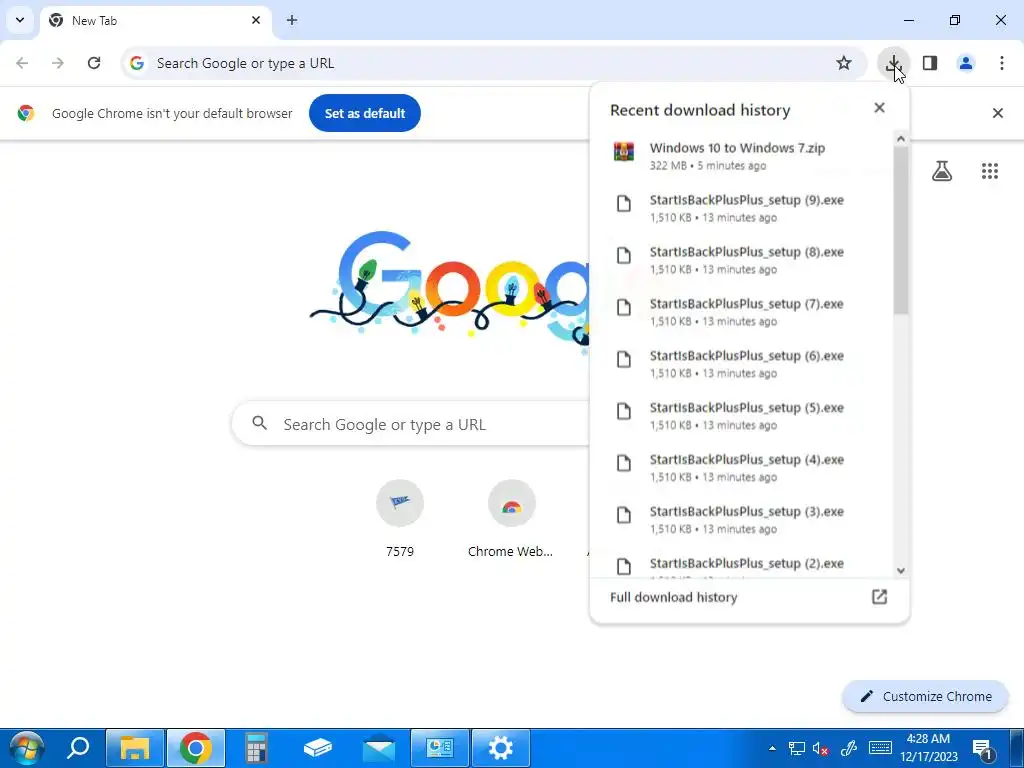This screenshot has width=1024, height=768.
Task: Click the muted volume tray icon
Action: coord(821,748)
